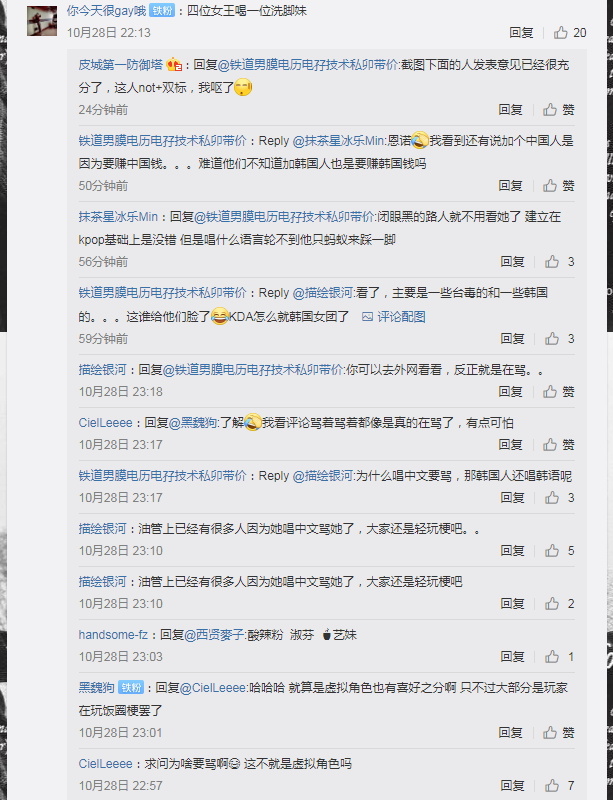The height and width of the screenshot is (800, 613).
Task: Reply to 描绘银河's comment from 23:18
Action: click(x=510, y=392)
